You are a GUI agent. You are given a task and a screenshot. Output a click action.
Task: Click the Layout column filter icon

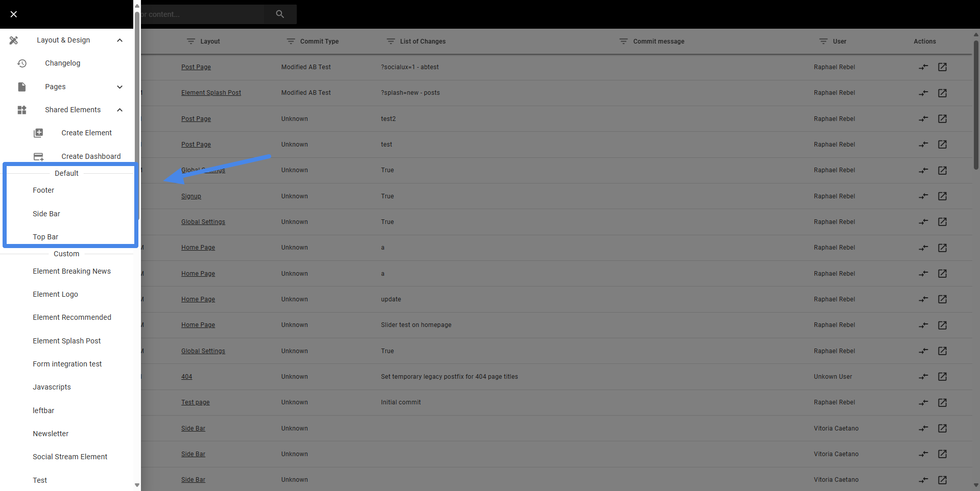(191, 41)
